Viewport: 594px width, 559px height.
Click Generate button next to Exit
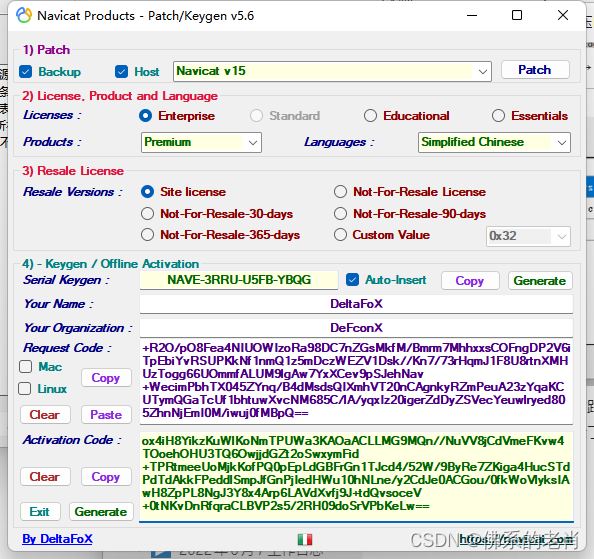101,512
